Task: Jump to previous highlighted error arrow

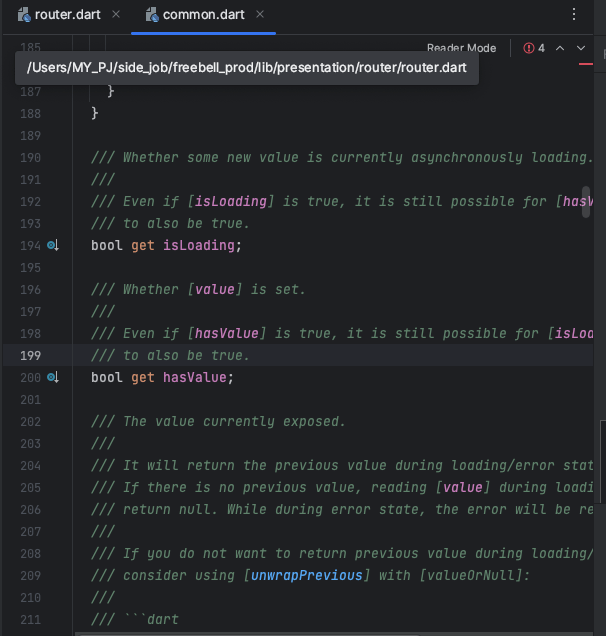Action: tap(560, 48)
